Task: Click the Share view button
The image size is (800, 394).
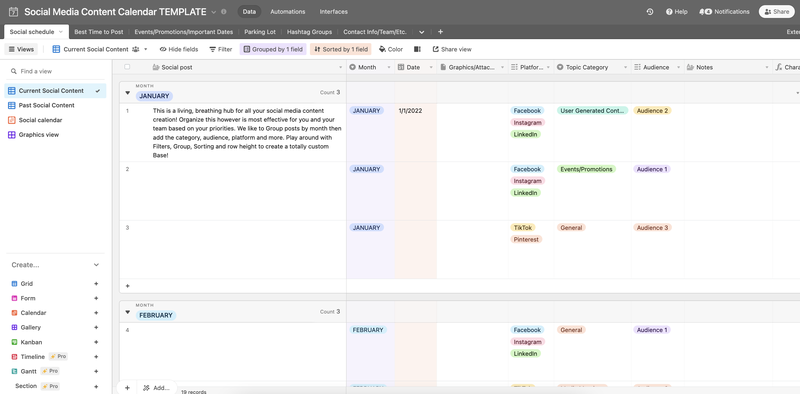Action: (452, 50)
